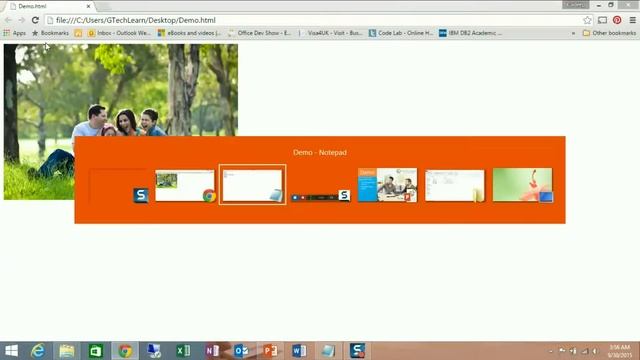Open the Notepad taskbar icon
This screenshot has width=640, height=360.
pyautogui.click(x=328, y=351)
